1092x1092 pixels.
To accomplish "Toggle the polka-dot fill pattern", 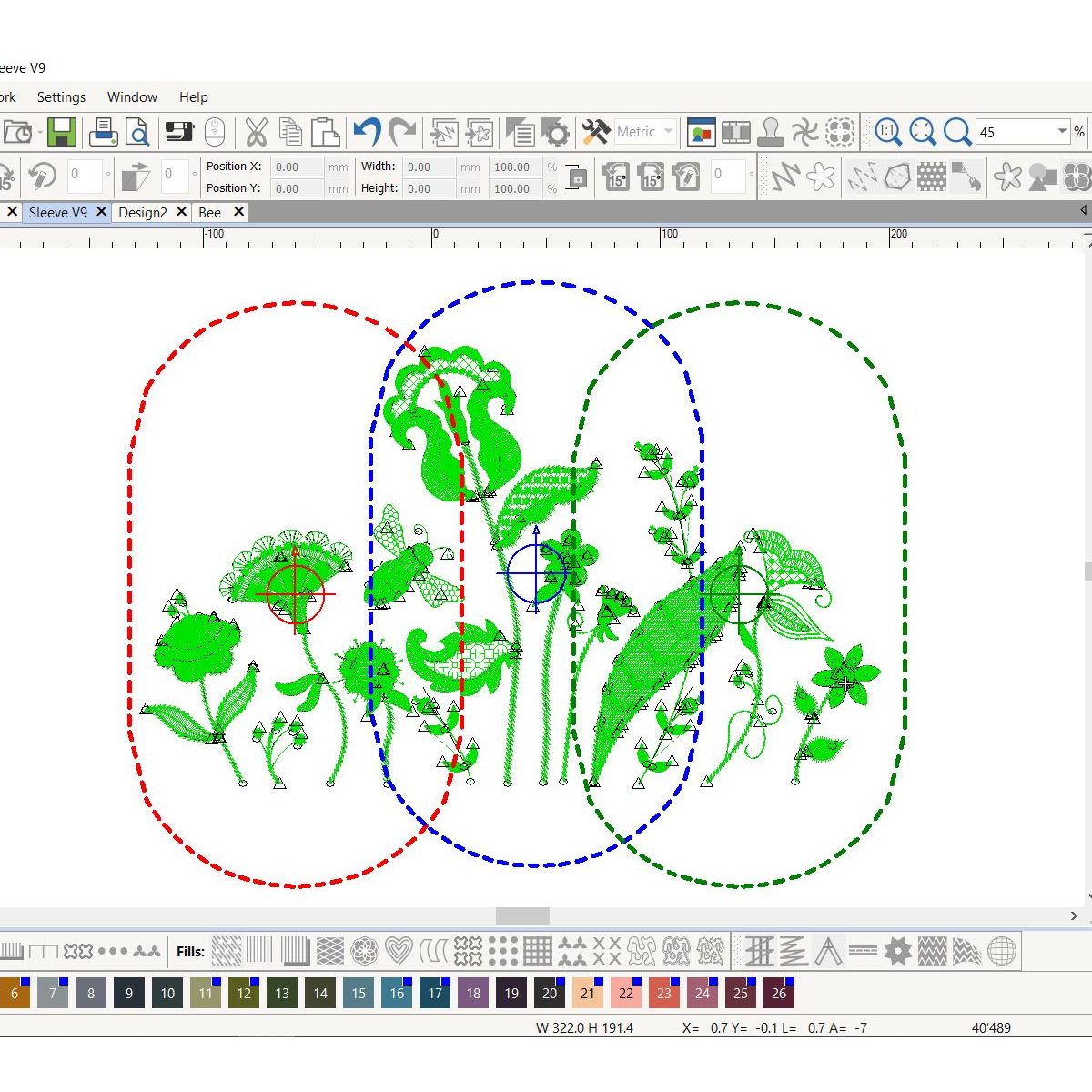I will pos(501,951).
